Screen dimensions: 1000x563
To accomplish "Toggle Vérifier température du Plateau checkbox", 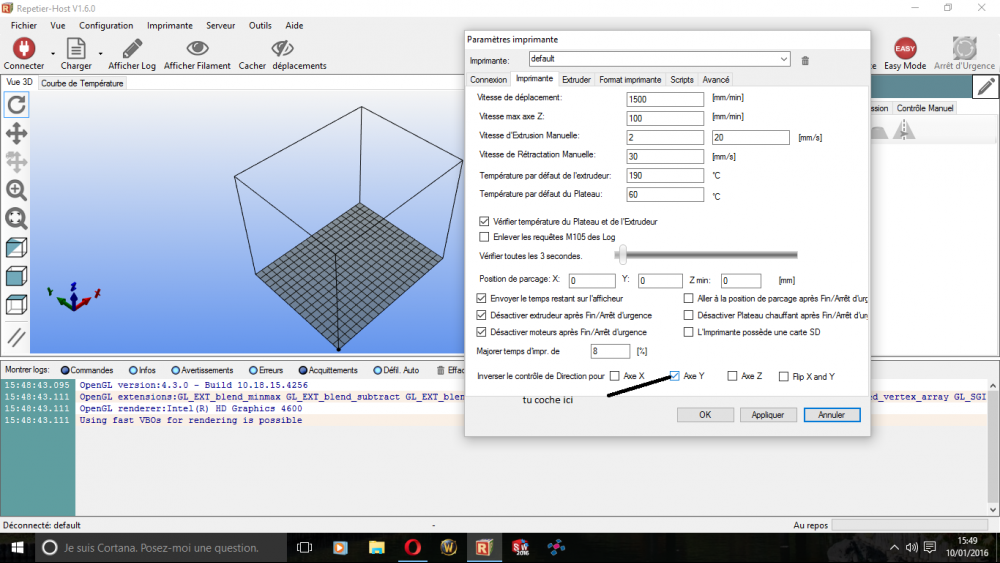I will 484,221.
